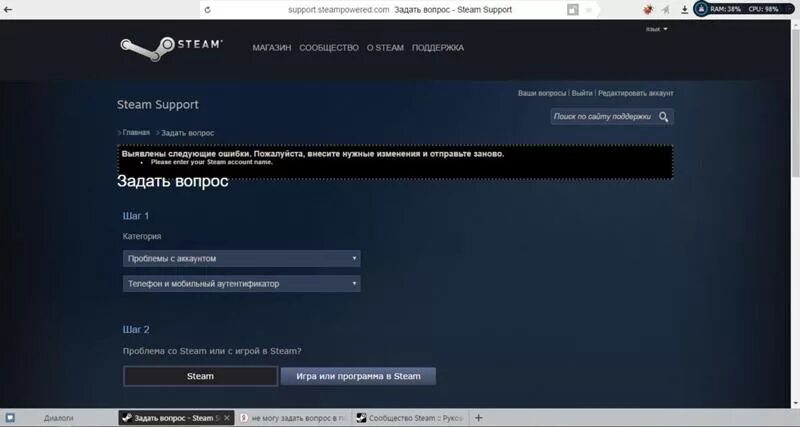The width and height of the screenshot is (800, 427).
Task: Click the search magnifier icon
Action: (x=663, y=117)
